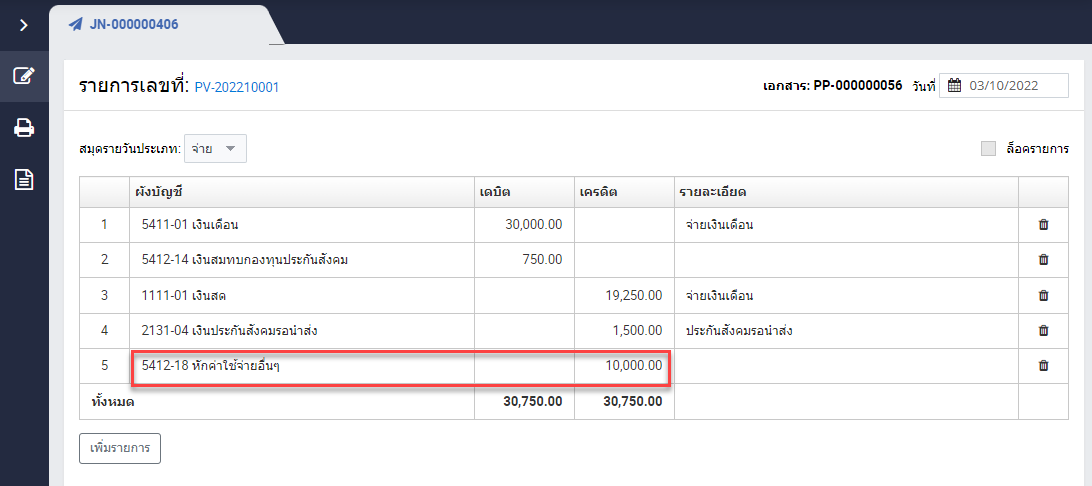Open the journal type dropdown จ่าย
Viewport: 1092px width, 486px height.
point(215,148)
